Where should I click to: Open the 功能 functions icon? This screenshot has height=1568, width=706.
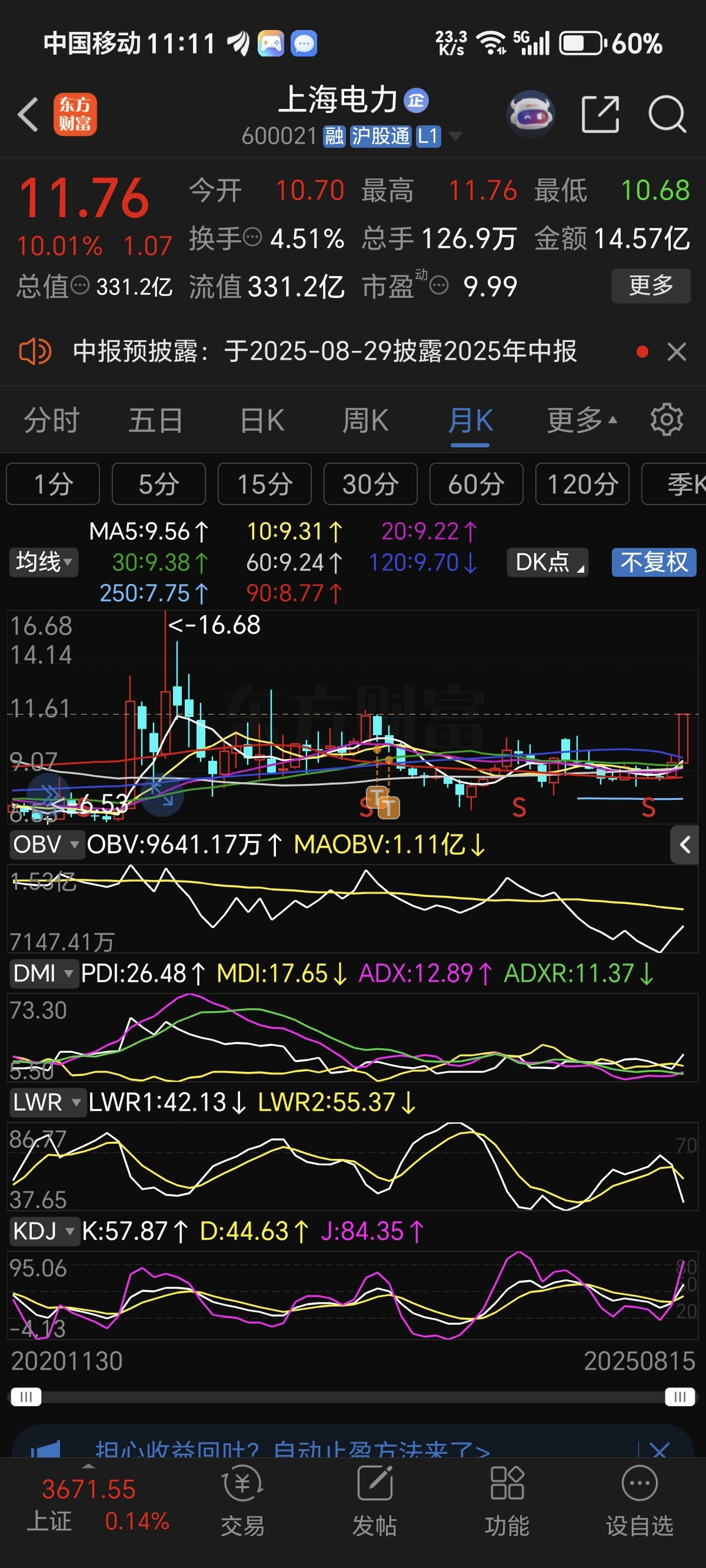pyautogui.click(x=507, y=1500)
